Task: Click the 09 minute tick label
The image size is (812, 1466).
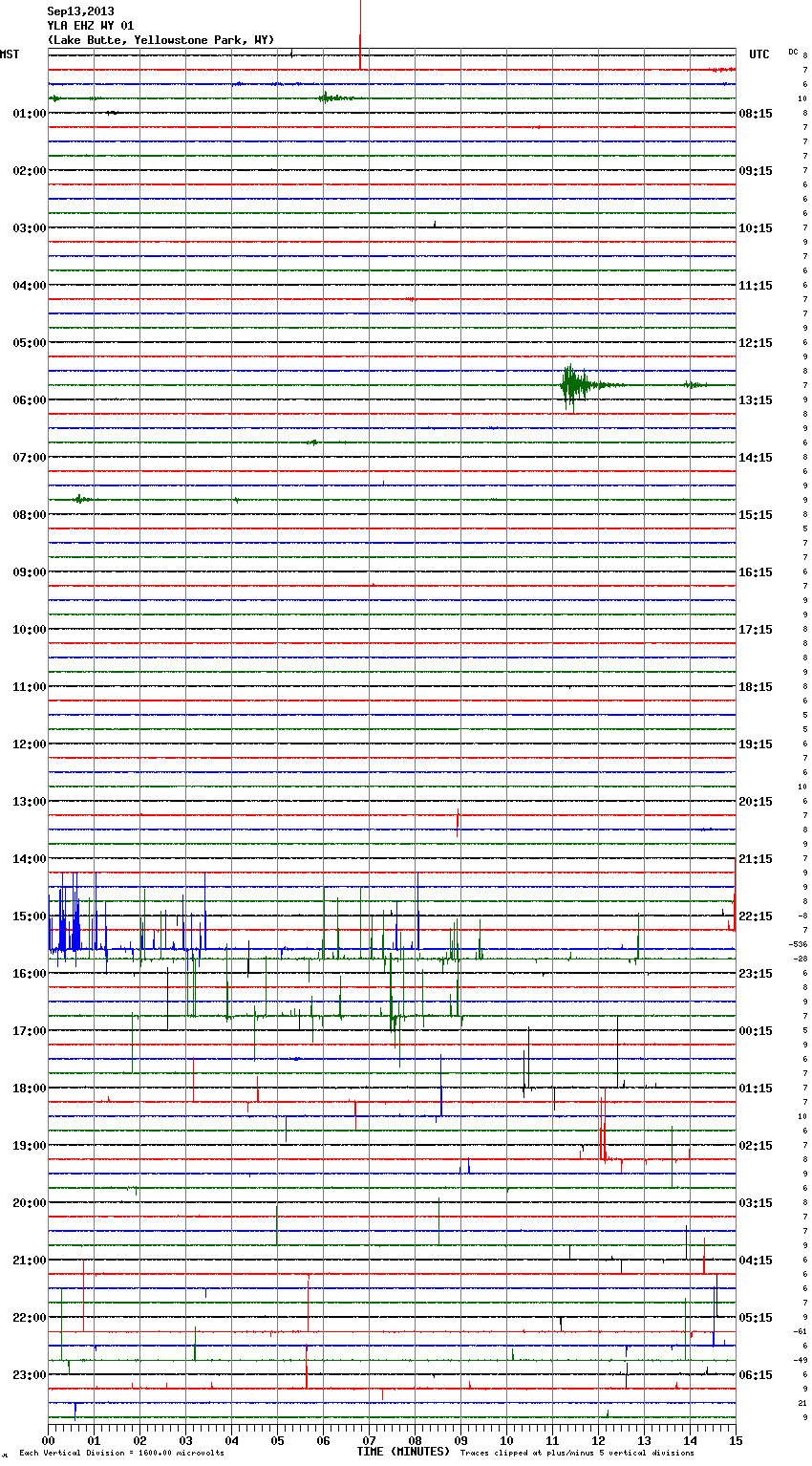Action: coord(460,1440)
